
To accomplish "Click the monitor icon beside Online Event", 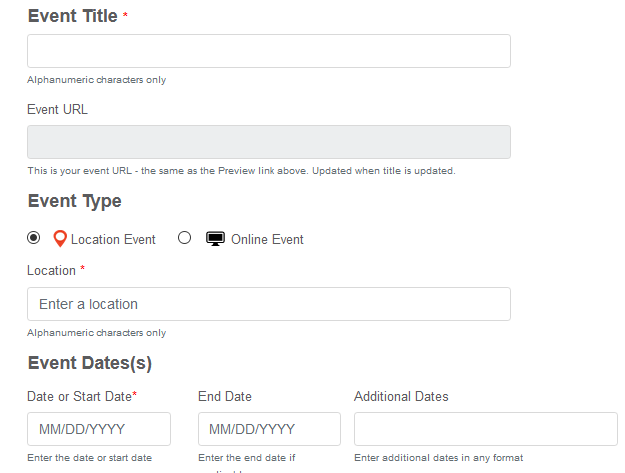I will (215, 239).
